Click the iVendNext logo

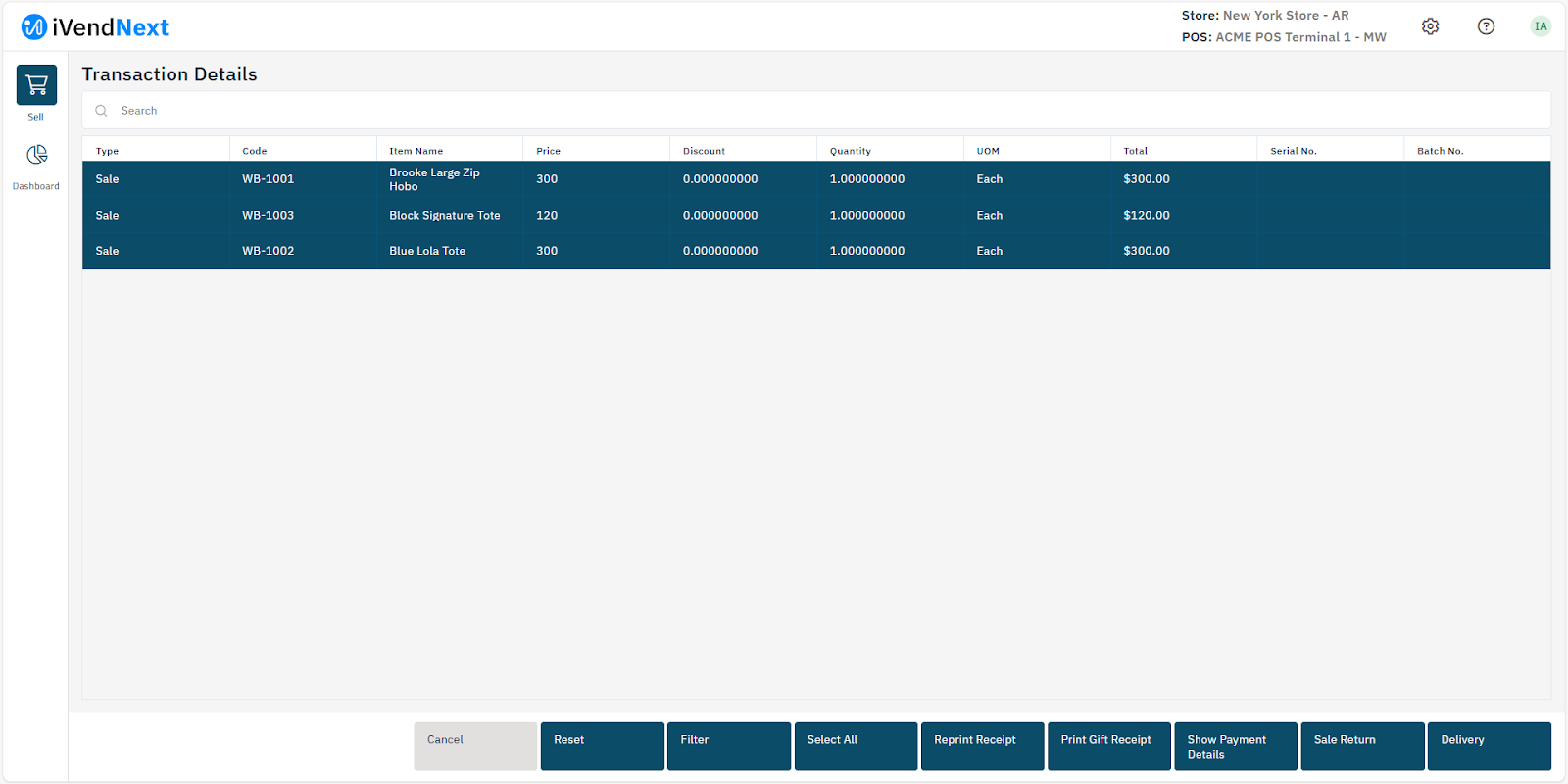pyautogui.click(x=95, y=27)
